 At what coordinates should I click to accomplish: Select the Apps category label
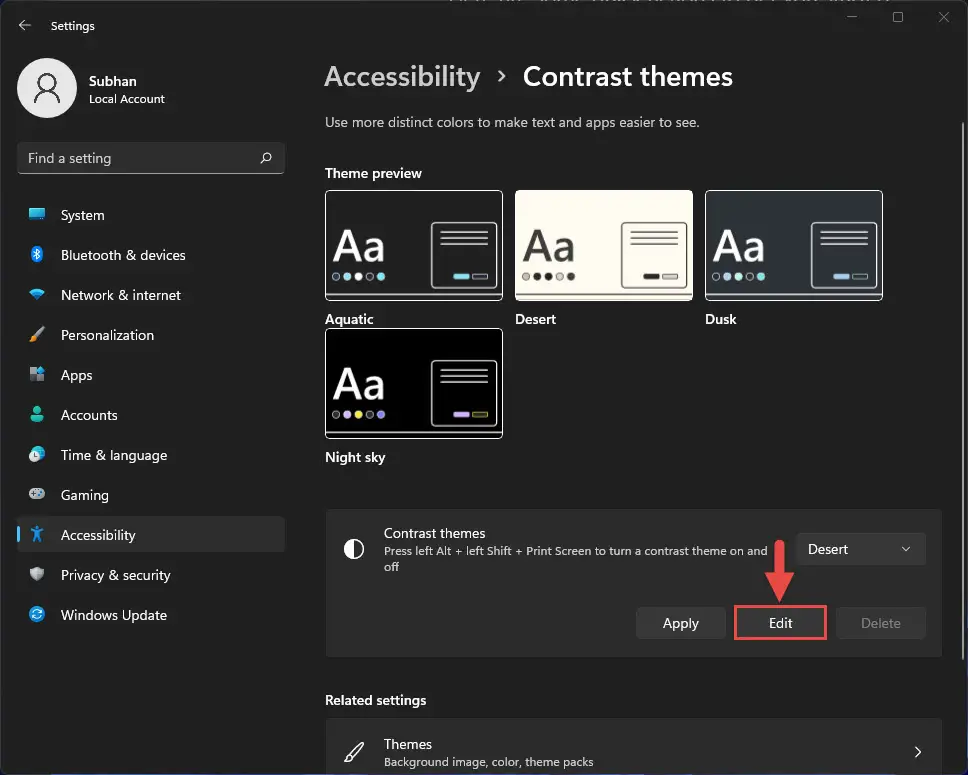77,375
